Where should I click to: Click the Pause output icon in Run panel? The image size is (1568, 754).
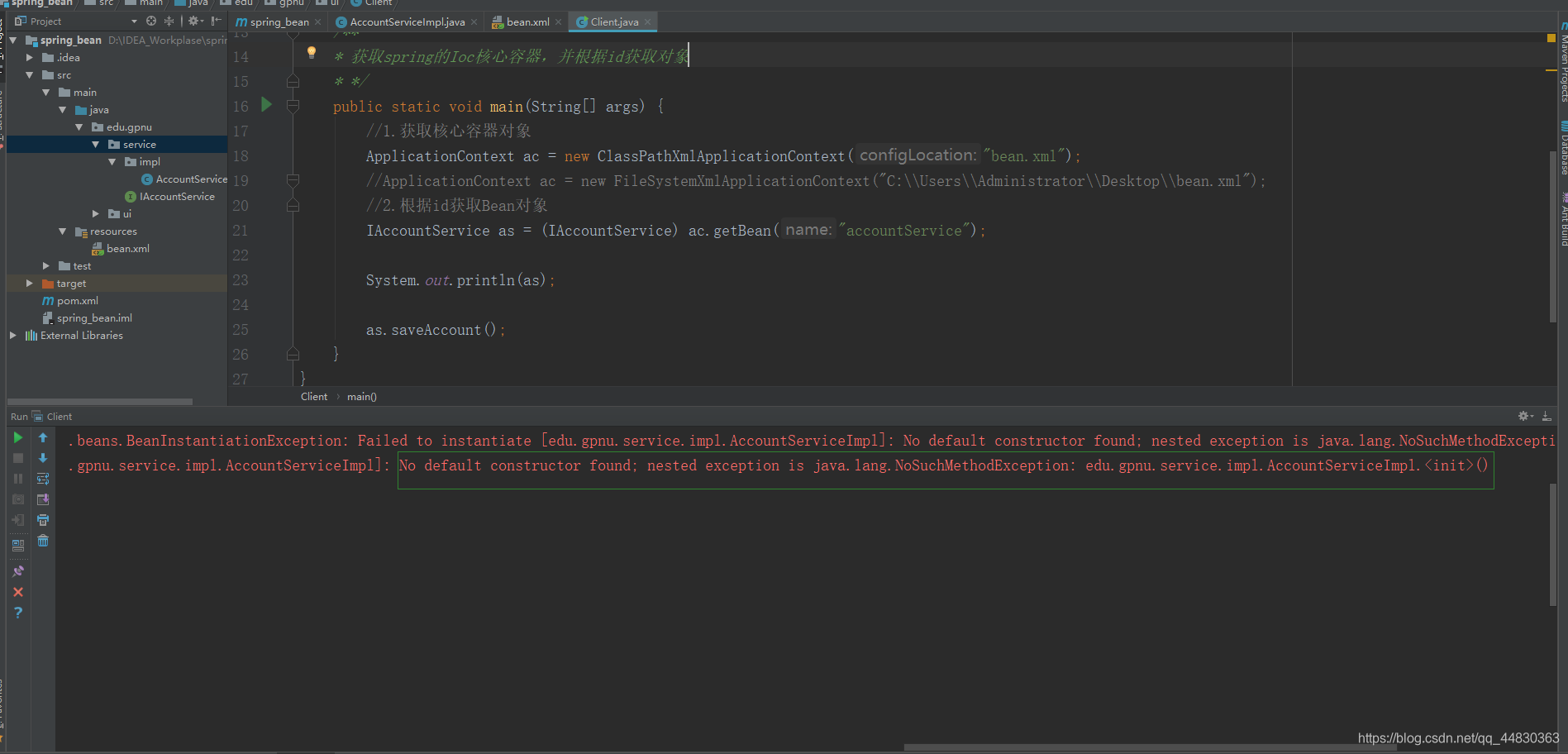pyautogui.click(x=18, y=479)
